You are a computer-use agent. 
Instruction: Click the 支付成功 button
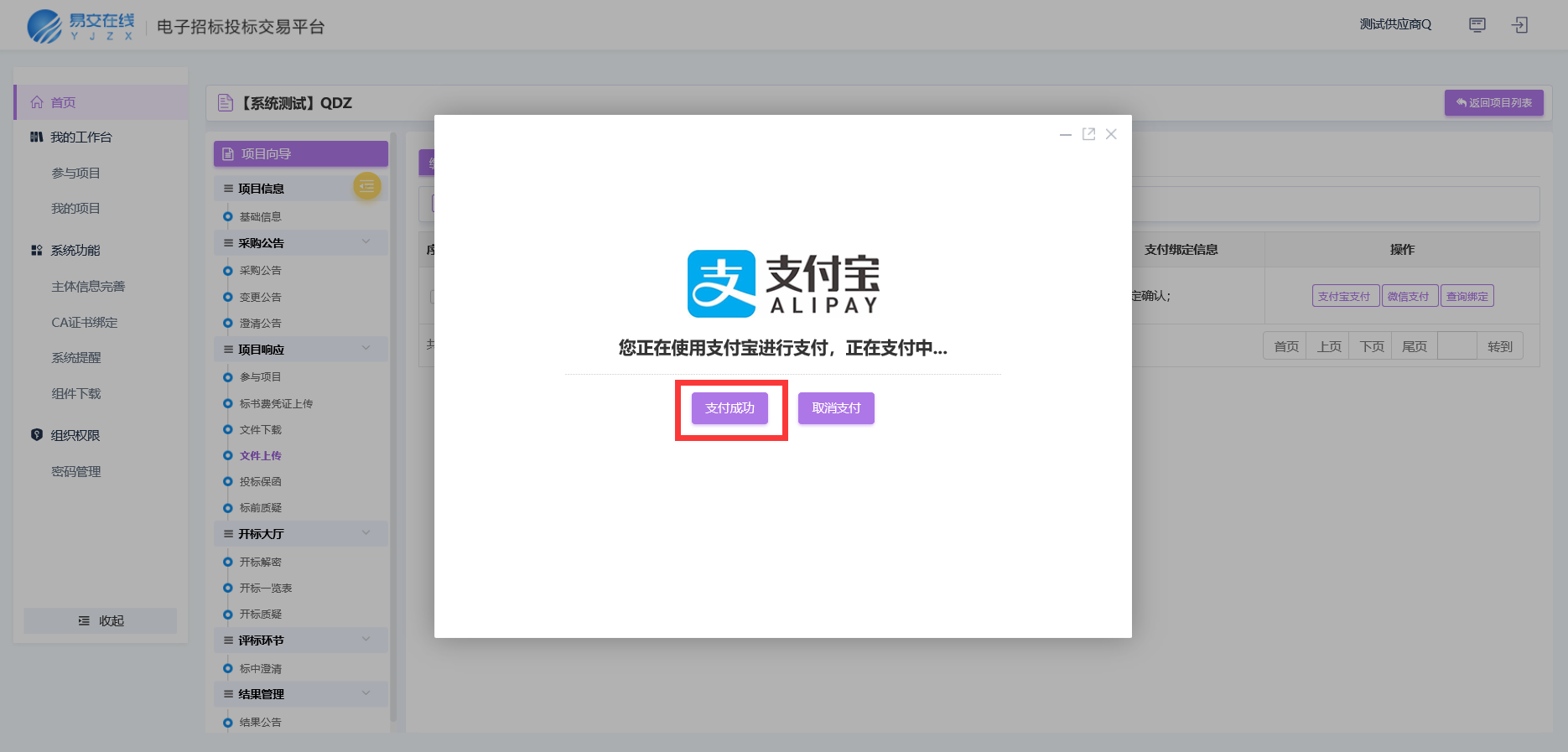729,408
